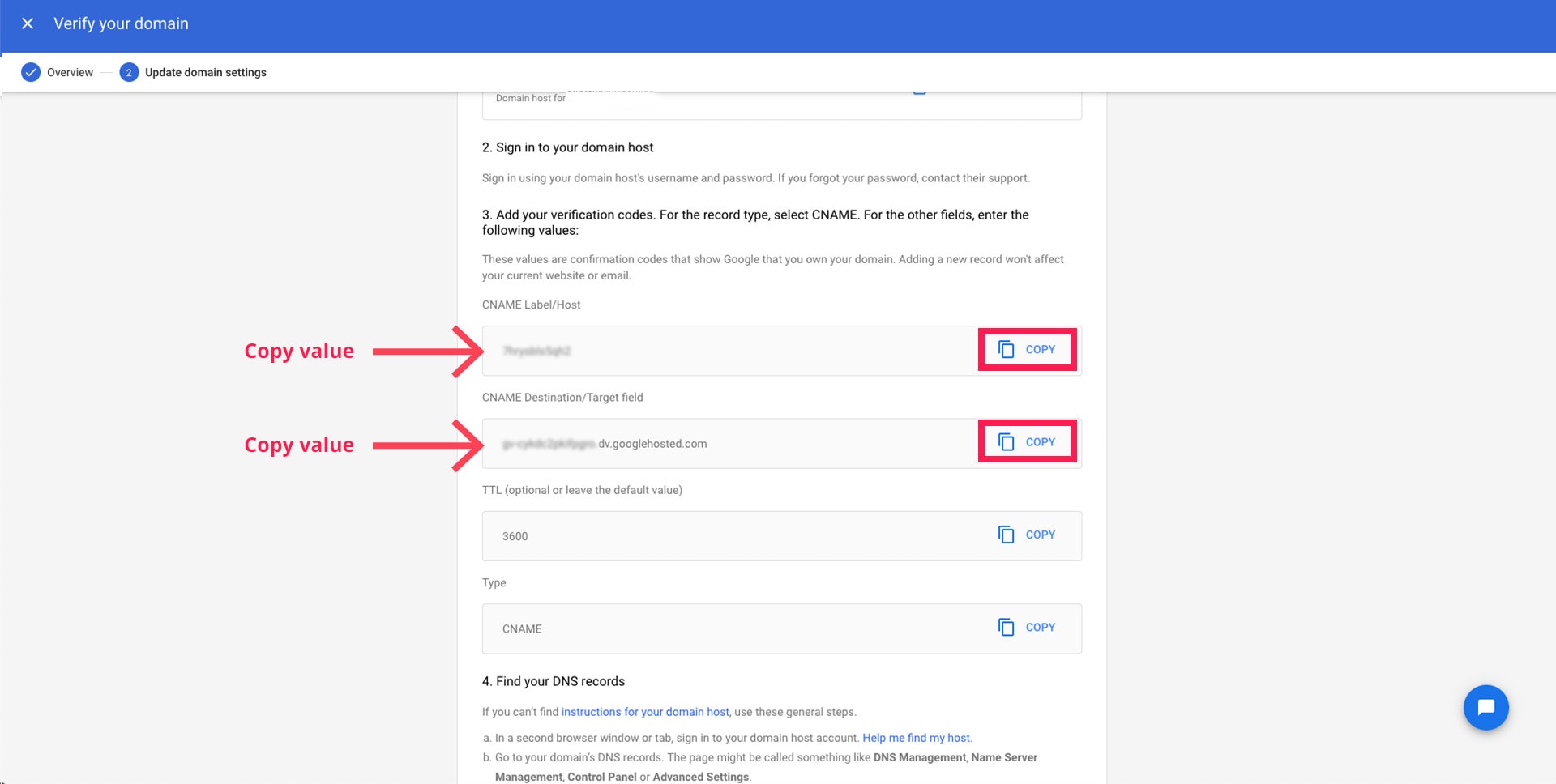Click copy icon for CNAME Destination/Target field

pyautogui.click(x=1006, y=442)
